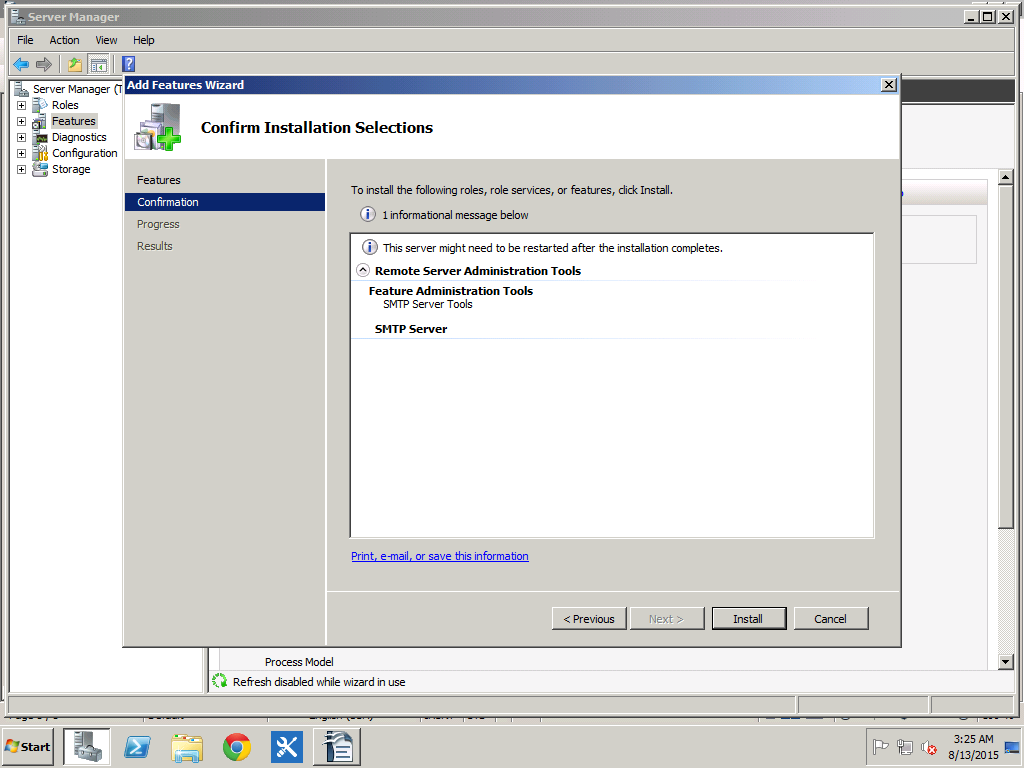Click the Action Center flag tray icon

coord(880,746)
